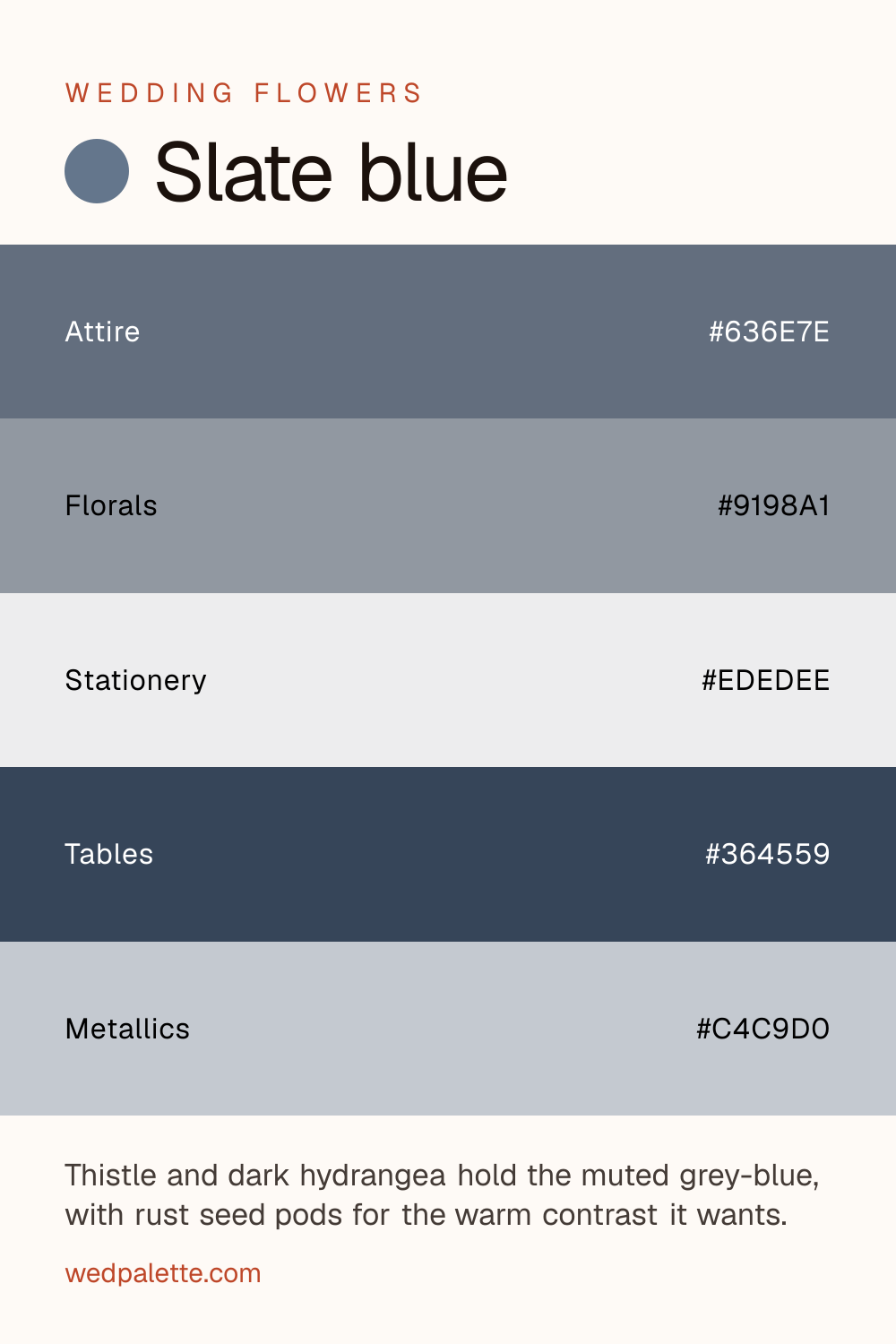The width and height of the screenshot is (896, 1344).
Task: Select the Metallics color band
Action: (448, 1029)
